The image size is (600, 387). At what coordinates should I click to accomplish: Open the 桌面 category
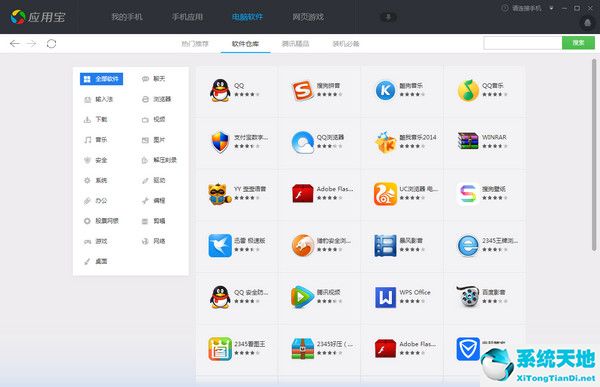click(x=95, y=261)
